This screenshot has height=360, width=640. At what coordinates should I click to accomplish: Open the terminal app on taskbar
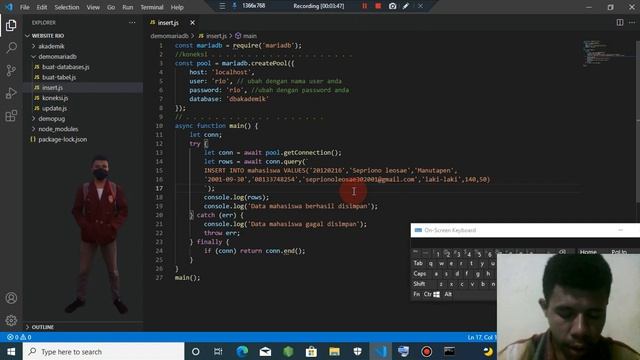click(x=449, y=351)
